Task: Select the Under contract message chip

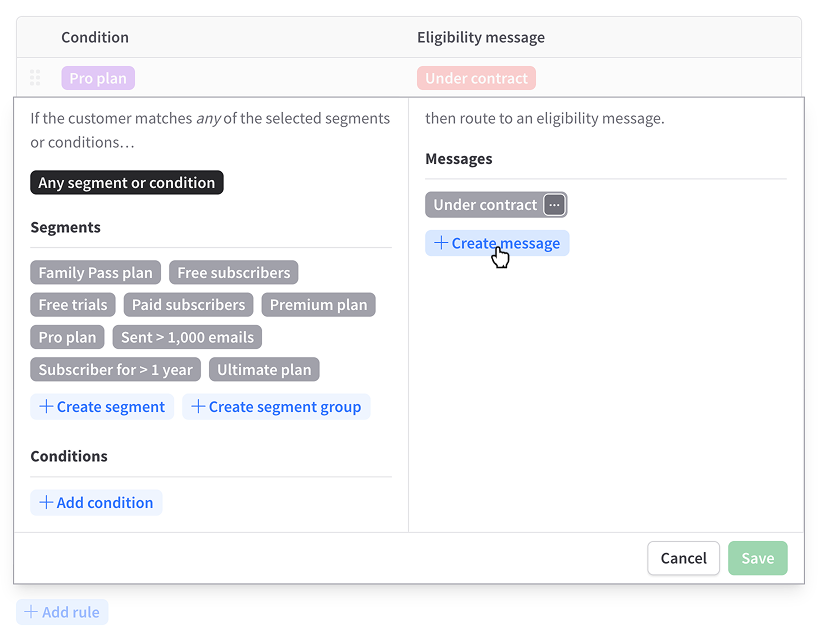Action: [x=487, y=204]
